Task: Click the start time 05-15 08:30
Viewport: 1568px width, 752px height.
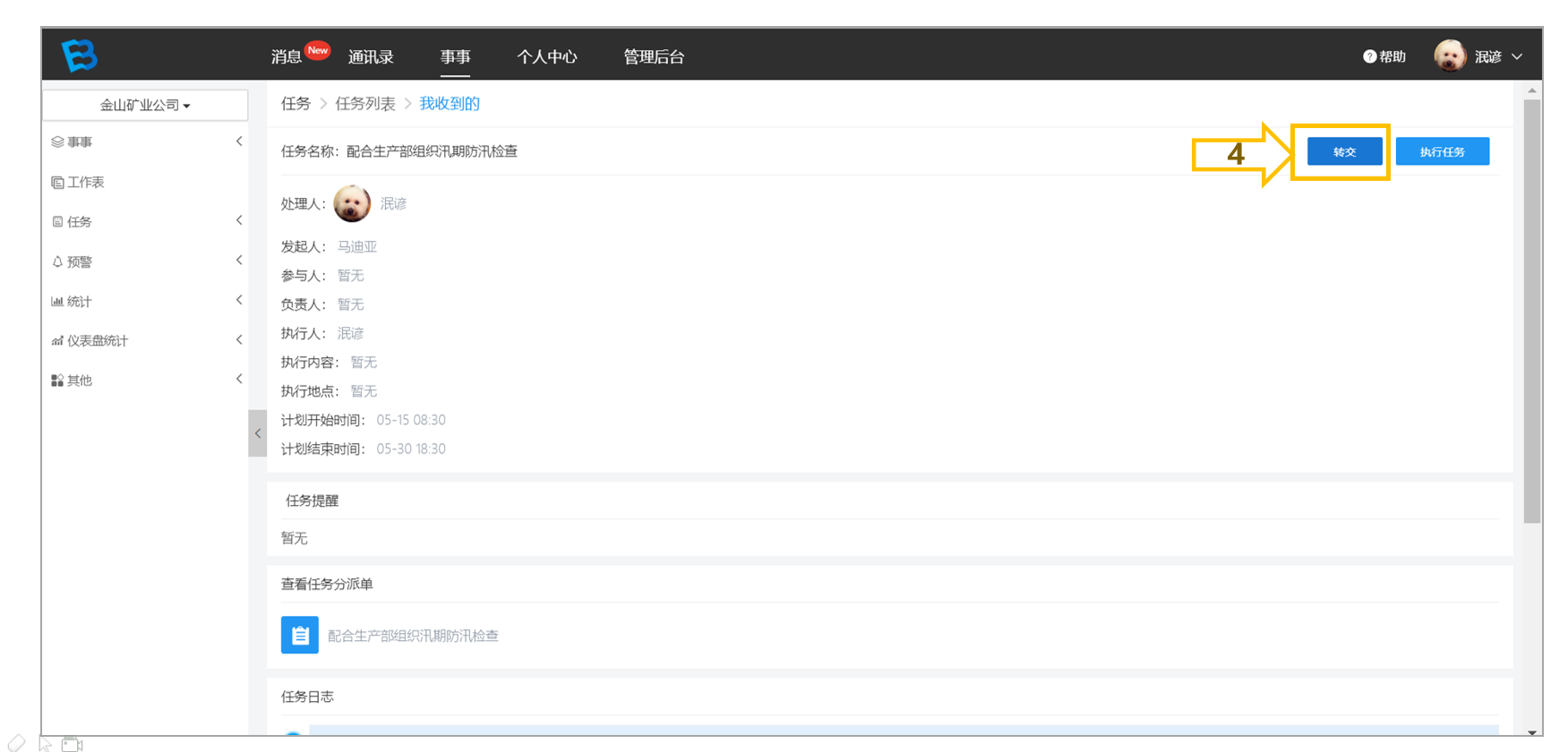Action: [x=411, y=420]
